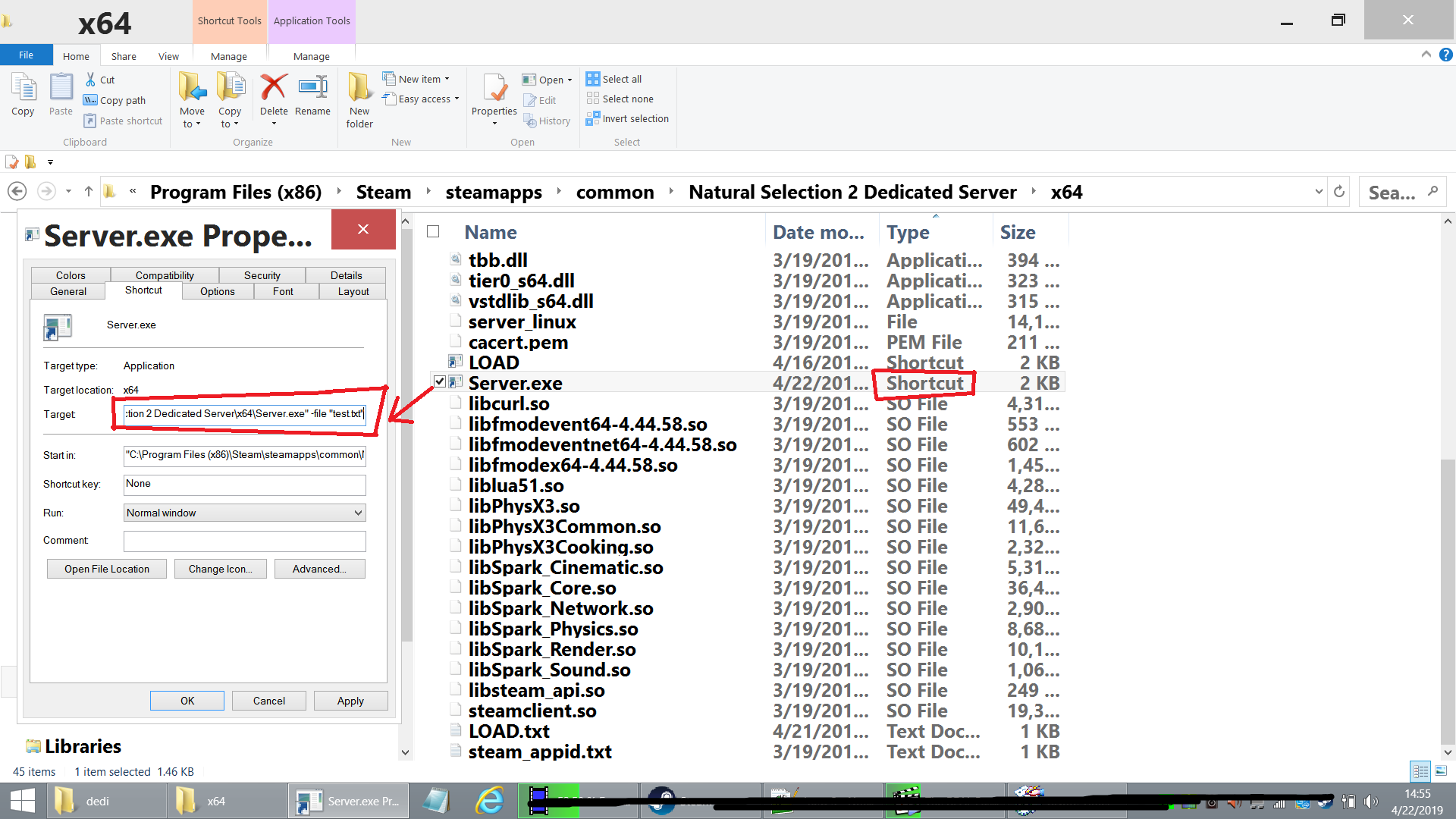Toggle the select-all checkbox in header

point(433,231)
